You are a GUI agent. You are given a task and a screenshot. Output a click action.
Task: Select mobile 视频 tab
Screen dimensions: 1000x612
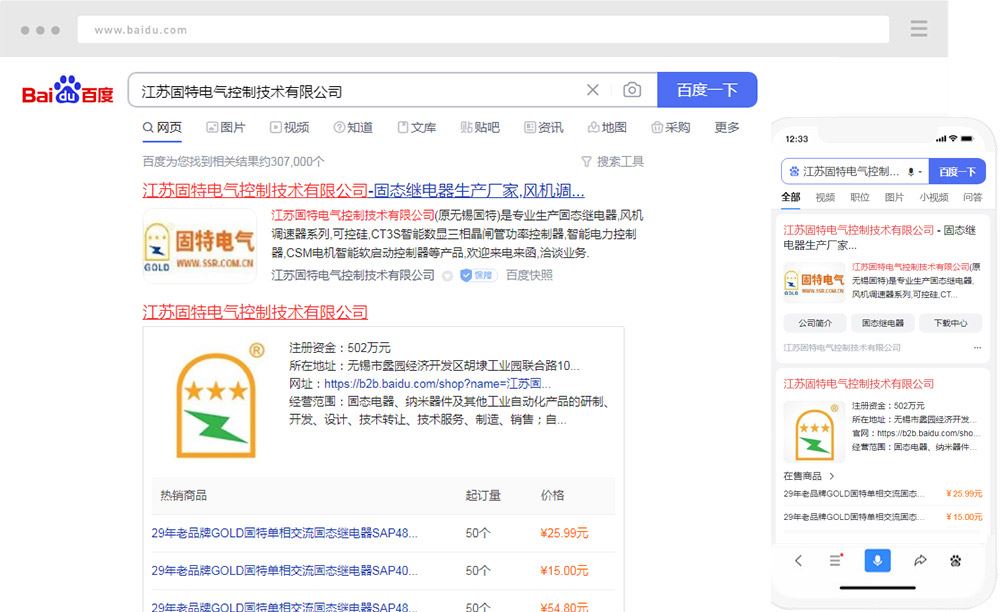coord(825,197)
